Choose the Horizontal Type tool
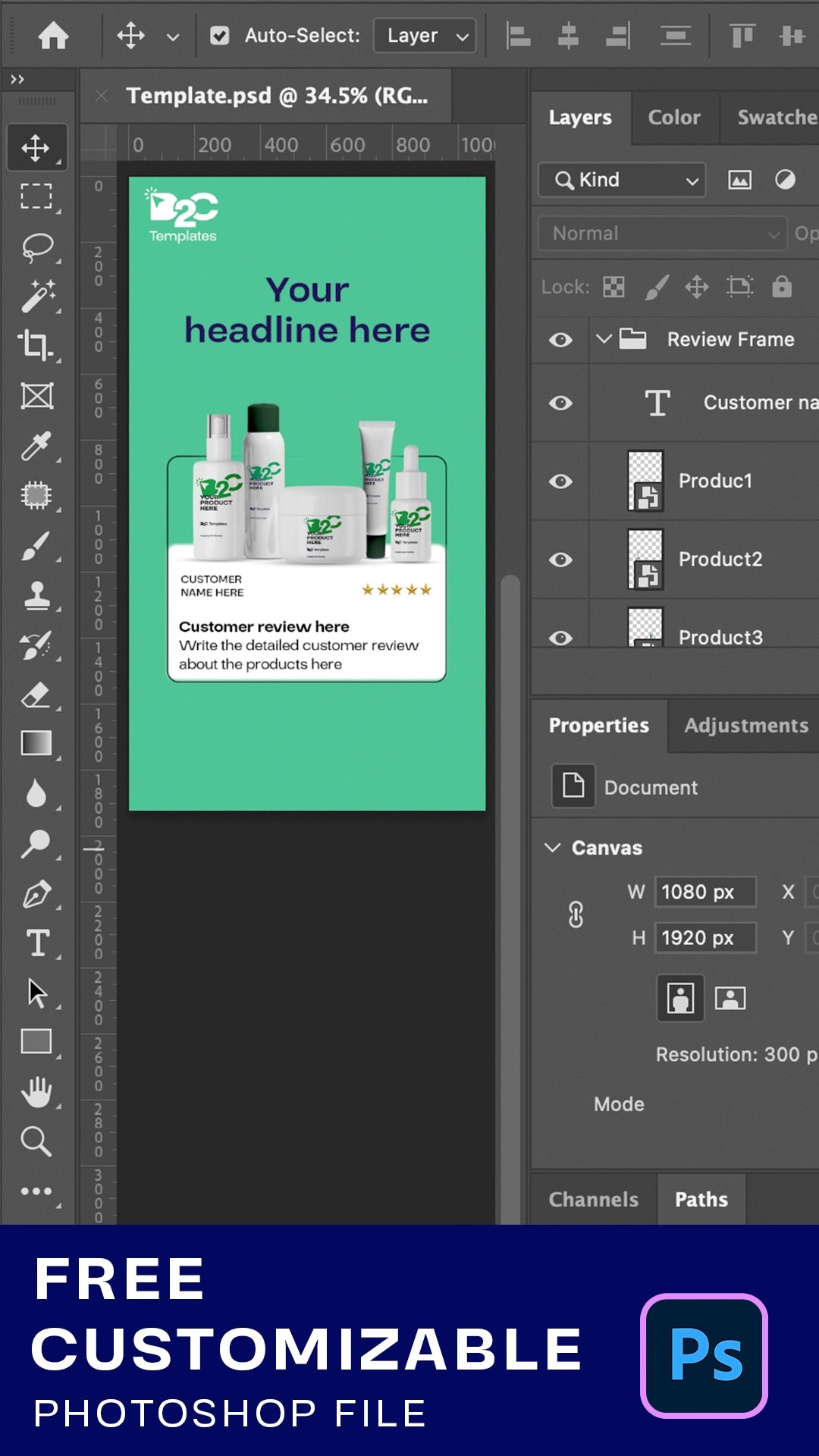This screenshot has height=1456, width=819. pyautogui.click(x=36, y=943)
